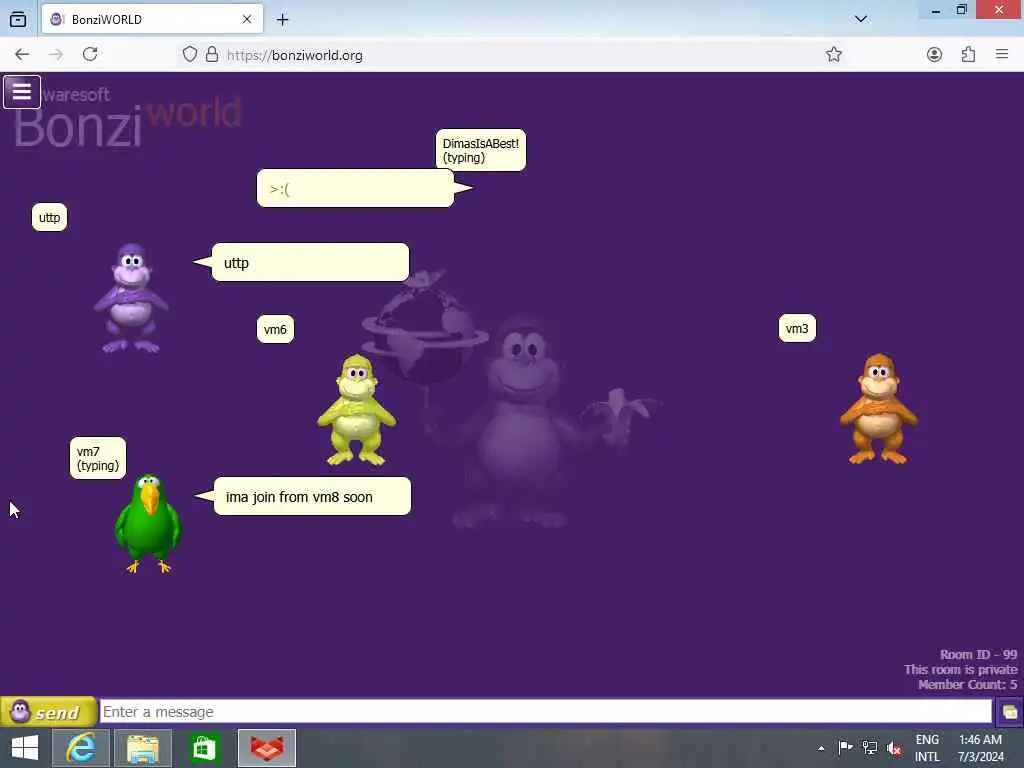
Task: Click the uttp name tag
Action: (x=50, y=217)
